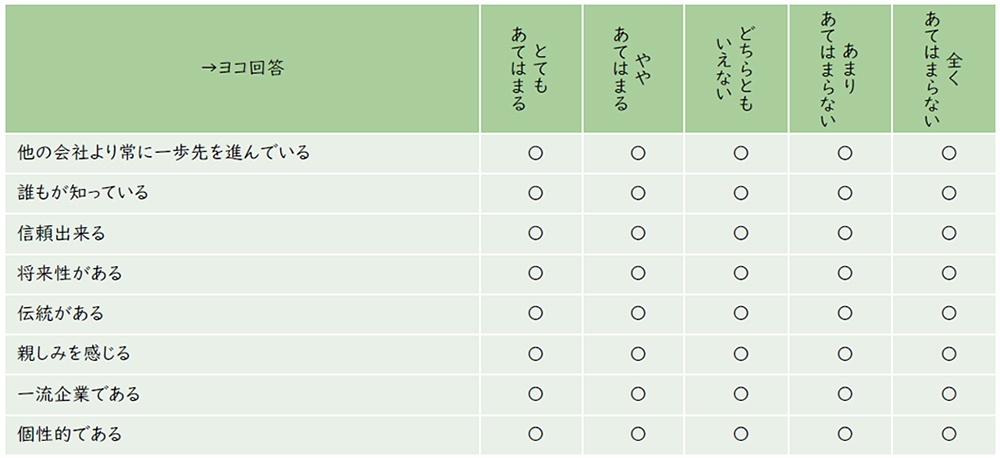
Task: Click the 伝統がある row label
Action: (x=61, y=313)
